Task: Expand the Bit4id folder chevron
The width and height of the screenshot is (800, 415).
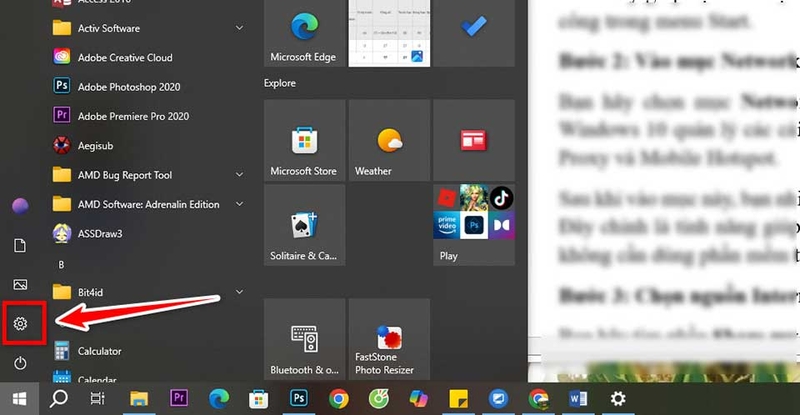Action: [x=239, y=292]
